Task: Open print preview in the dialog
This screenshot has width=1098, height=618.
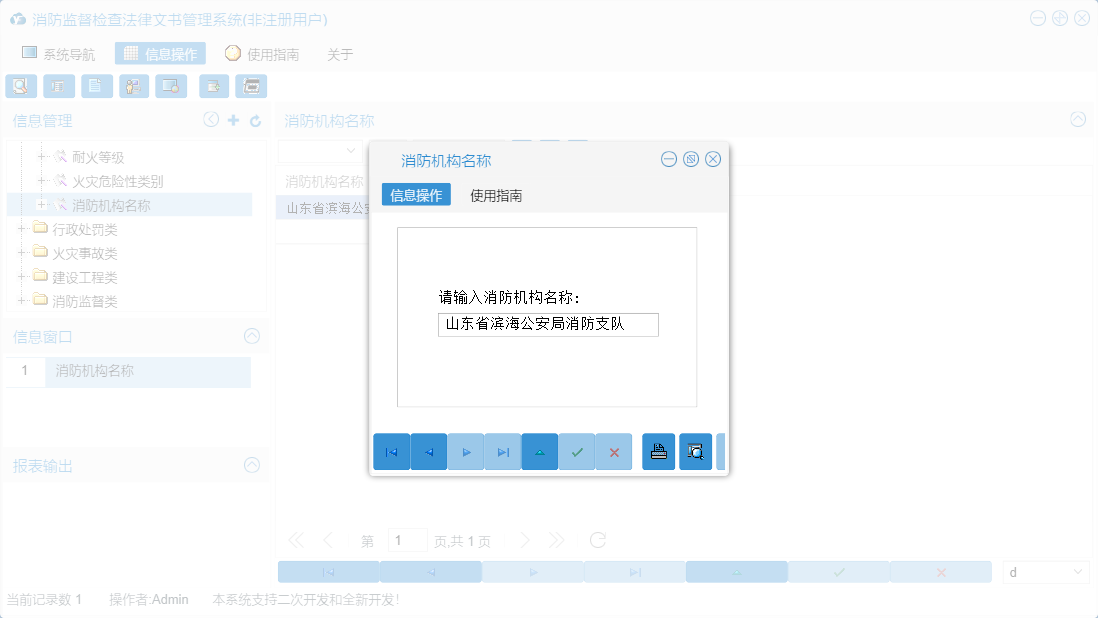Action: click(696, 451)
